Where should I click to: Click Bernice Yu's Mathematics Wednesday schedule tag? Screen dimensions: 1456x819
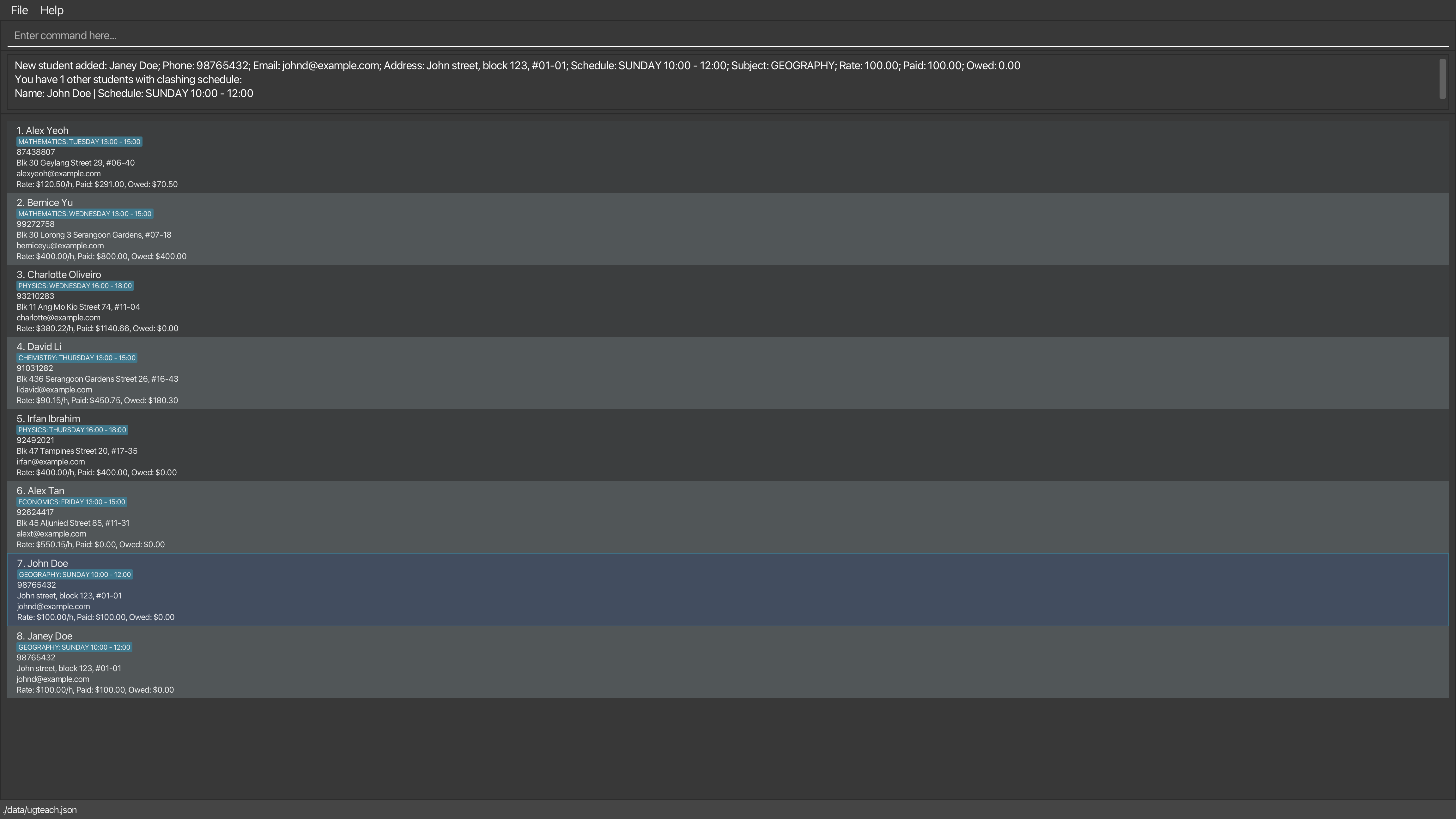[85, 214]
